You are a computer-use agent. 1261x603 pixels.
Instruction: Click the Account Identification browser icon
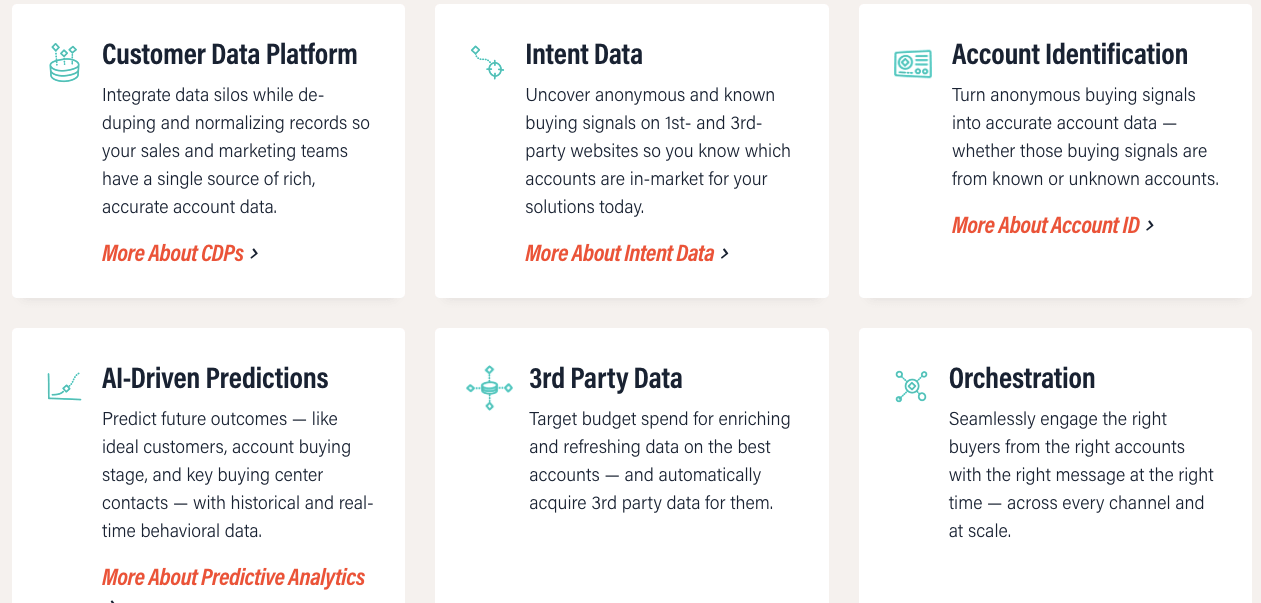click(912, 62)
